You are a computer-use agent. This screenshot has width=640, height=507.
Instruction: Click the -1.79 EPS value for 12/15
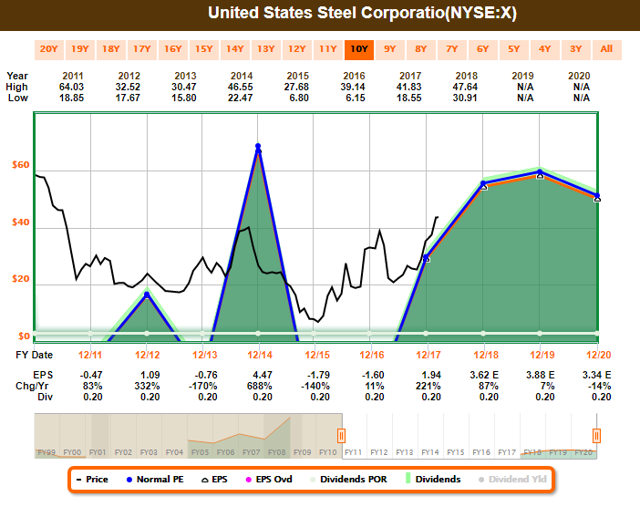tap(317, 375)
